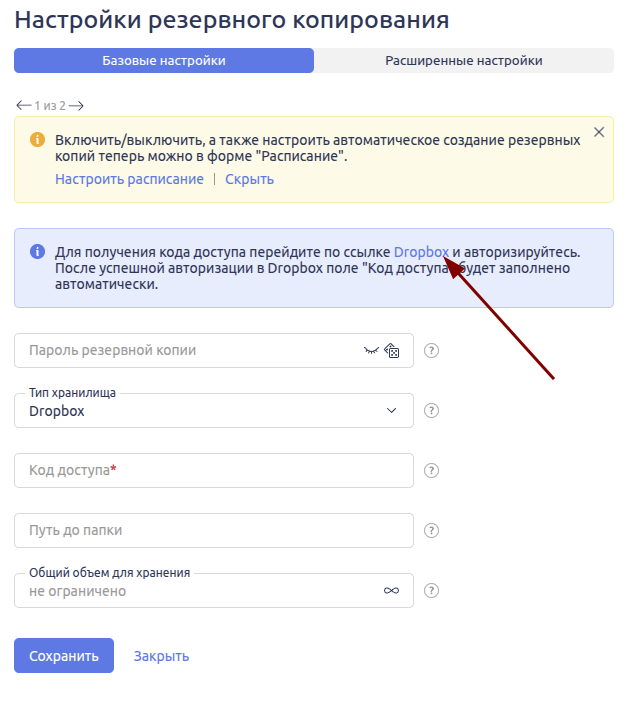Follow the Dropbox authorization link
Image resolution: width=629 pixels, height=723 pixels.
click(421, 252)
